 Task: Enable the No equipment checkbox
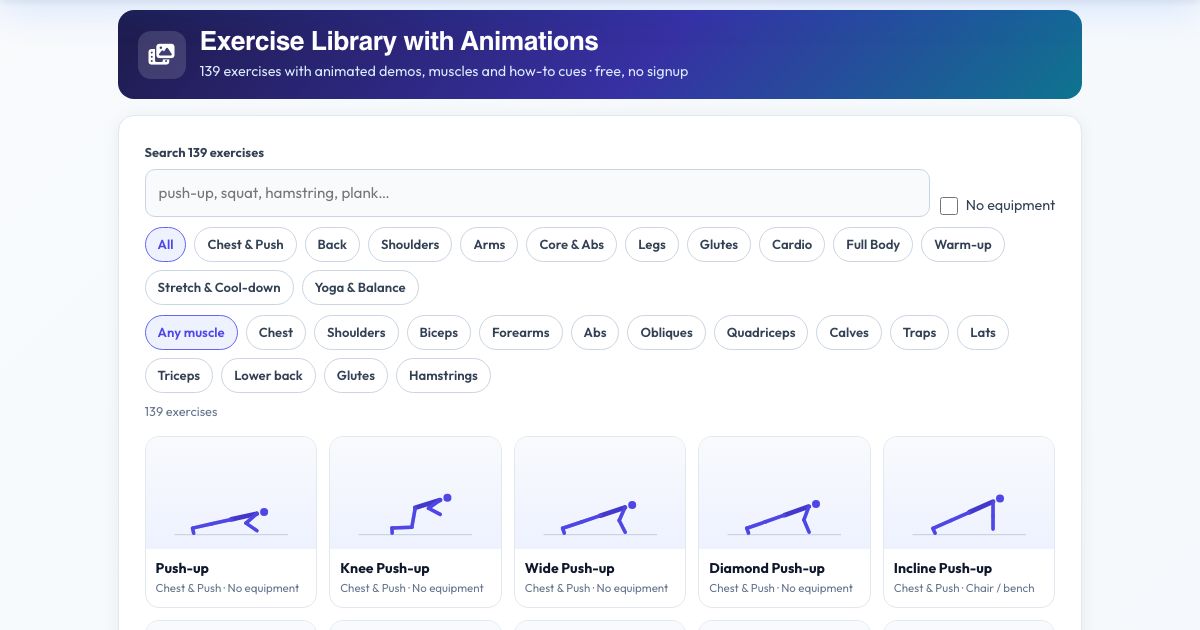pyautogui.click(x=949, y=206)
